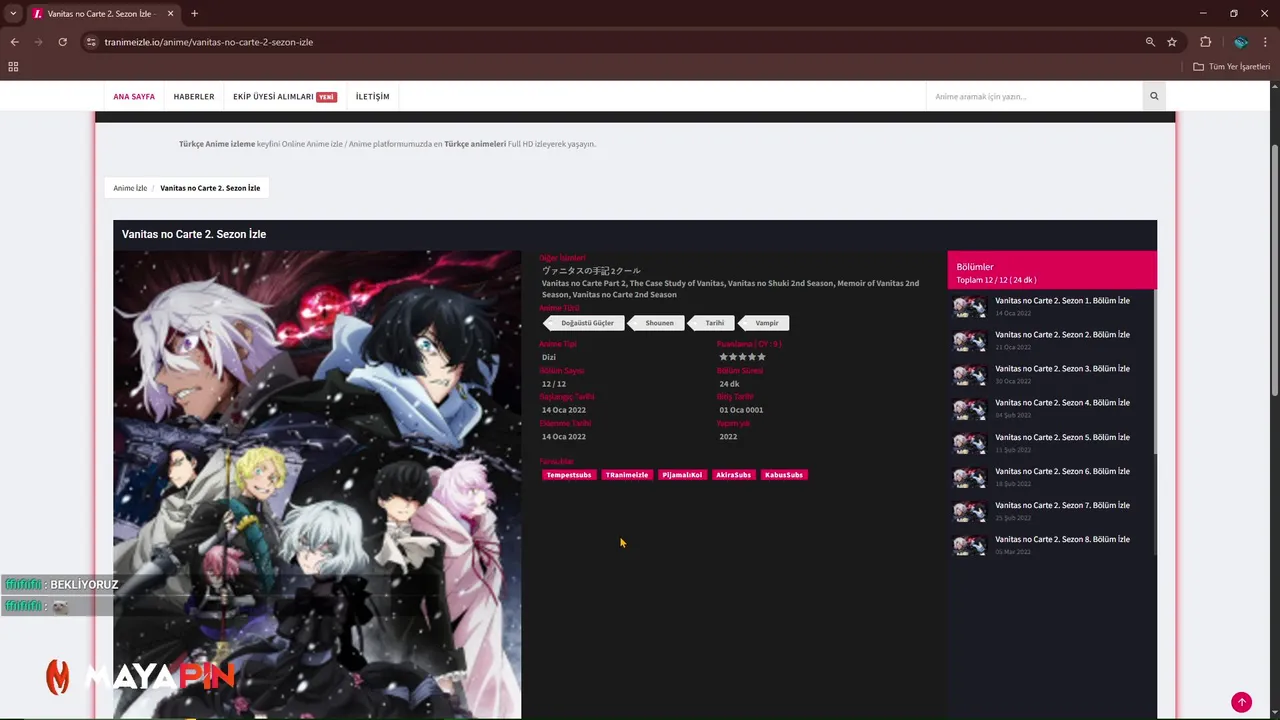Click the "14 Oca 2022" start date text

point(564,410)
